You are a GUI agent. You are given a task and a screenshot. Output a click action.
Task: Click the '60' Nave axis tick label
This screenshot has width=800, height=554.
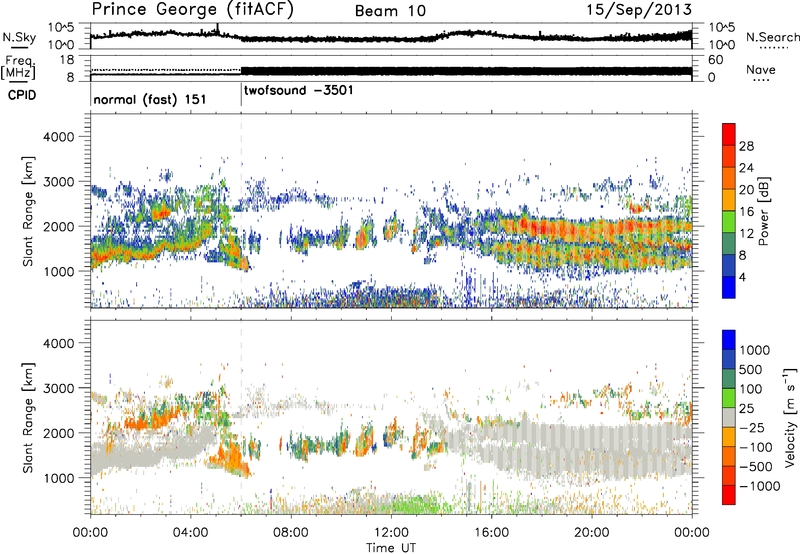pos(716,60)
